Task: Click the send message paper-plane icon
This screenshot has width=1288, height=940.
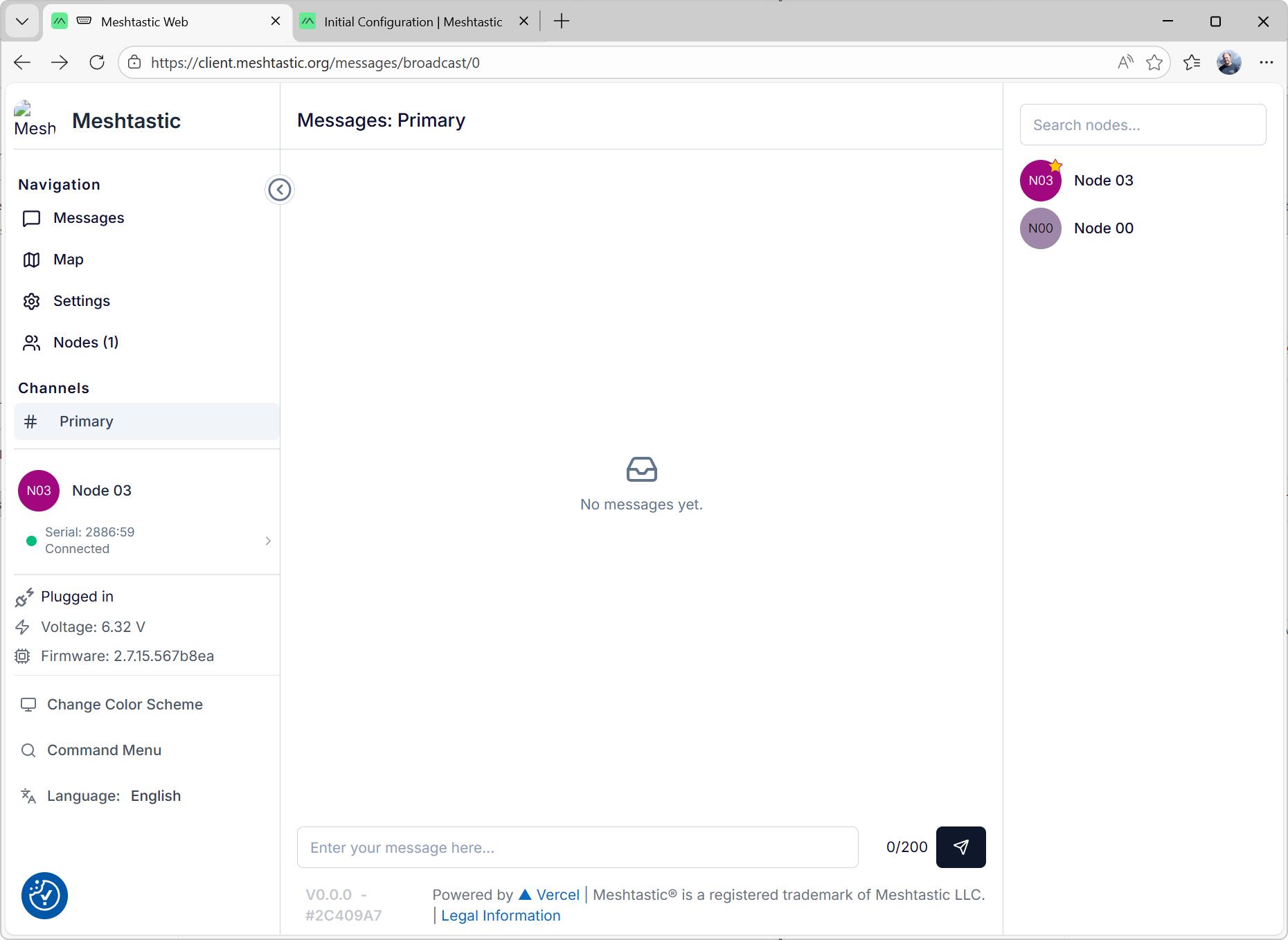Action: (x=960, y=847)
